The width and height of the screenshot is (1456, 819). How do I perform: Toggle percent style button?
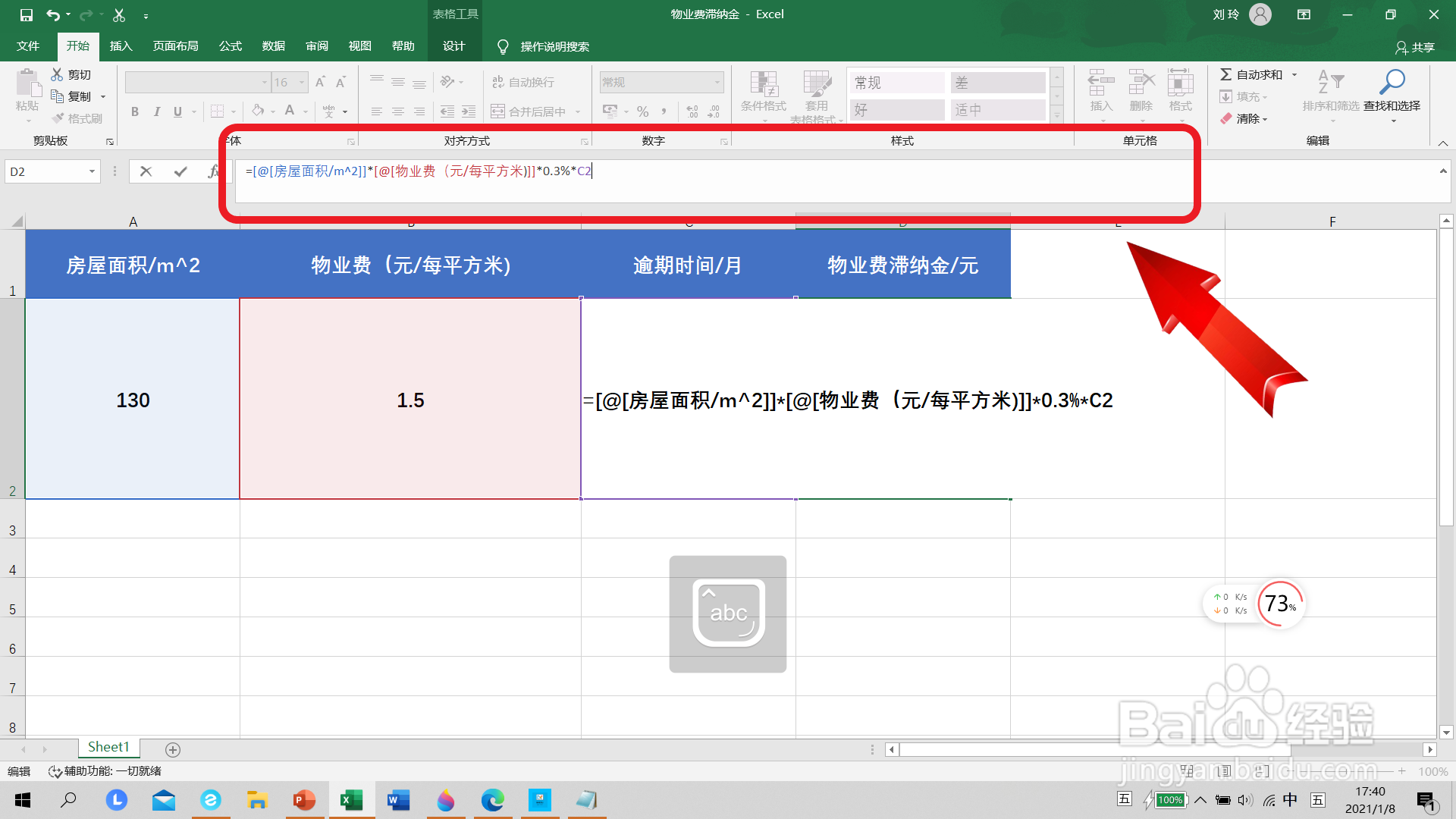642,111
